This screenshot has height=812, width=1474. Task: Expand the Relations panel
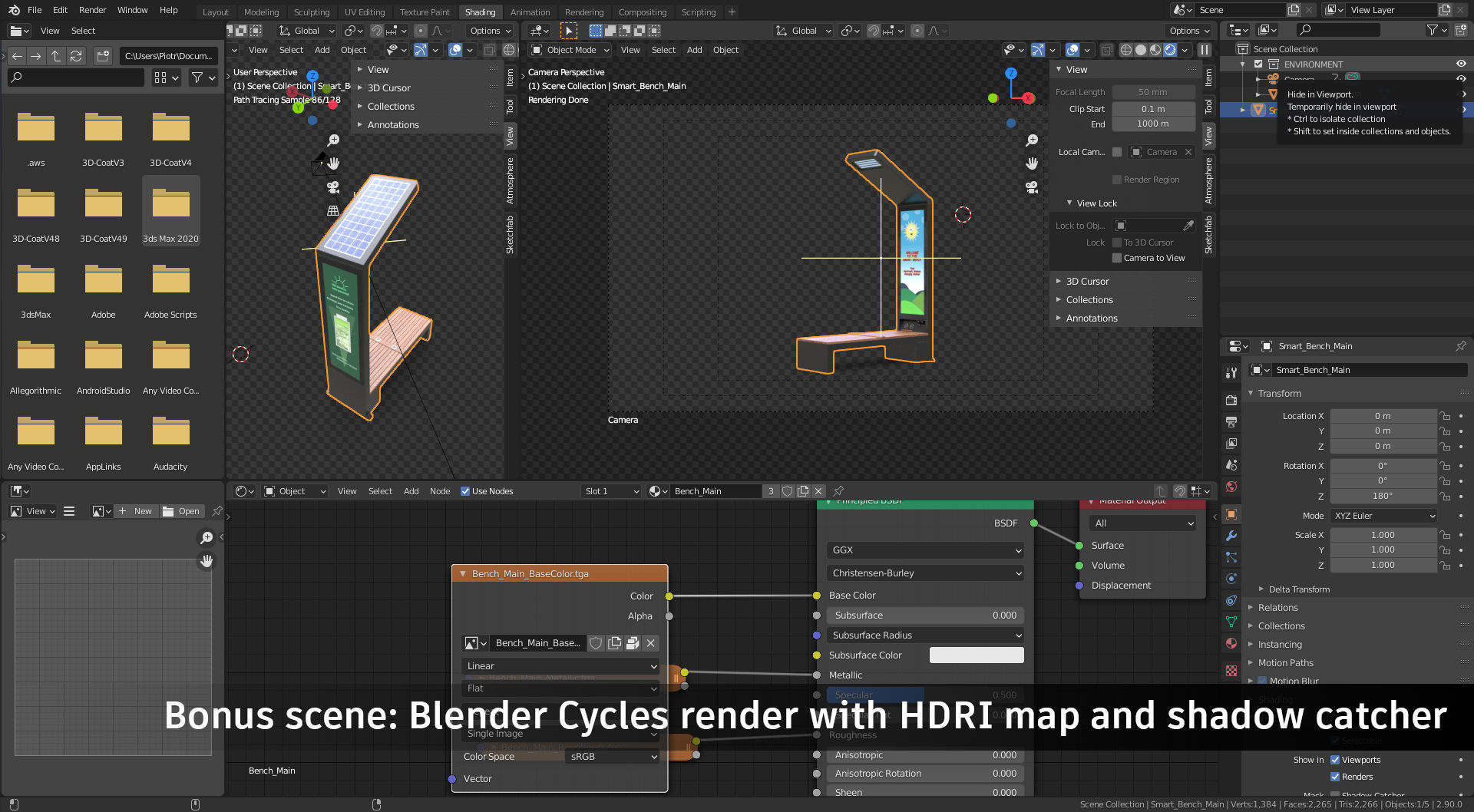[1277, 608]
